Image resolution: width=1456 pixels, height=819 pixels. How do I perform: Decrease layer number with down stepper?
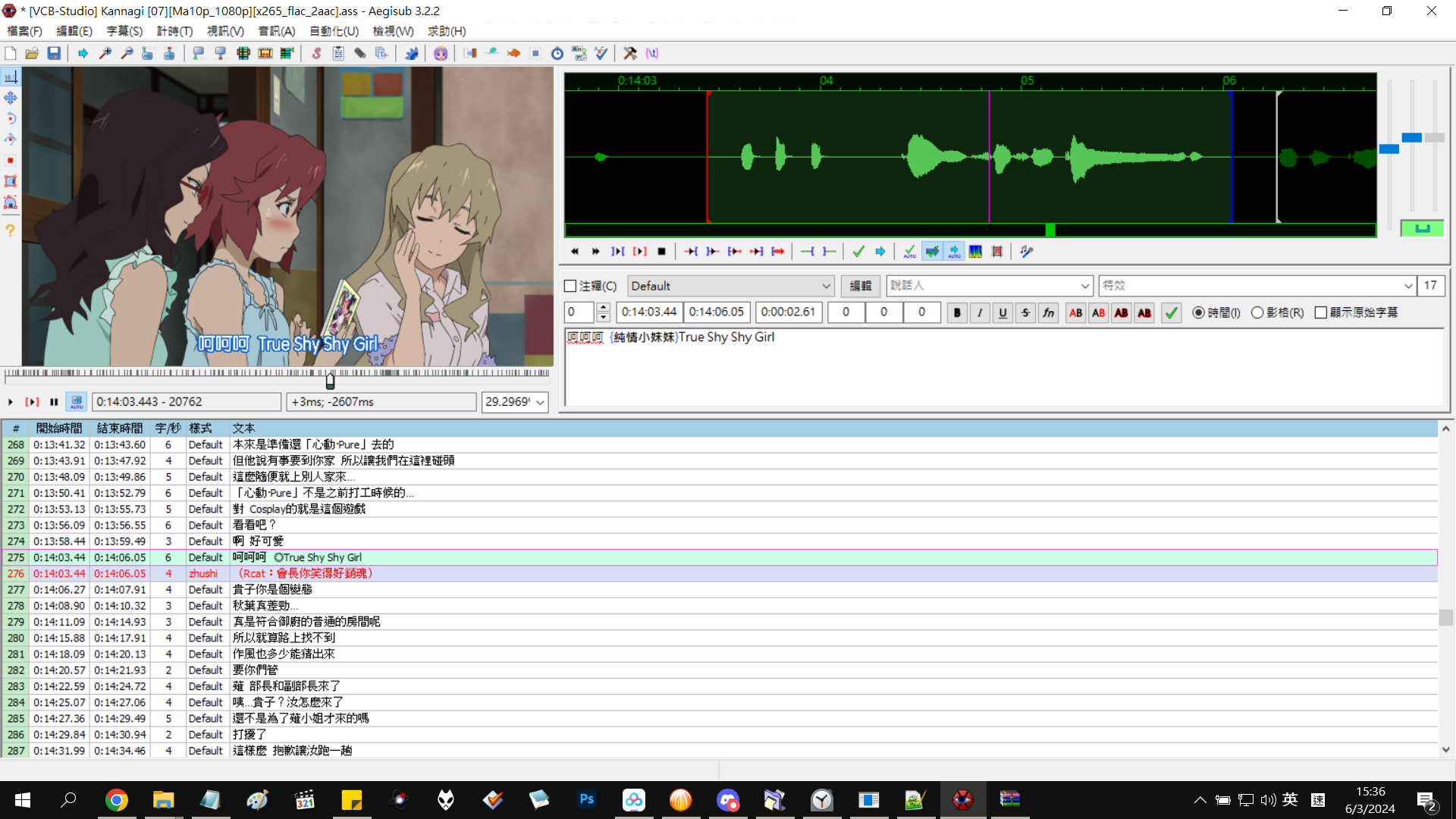604,317
